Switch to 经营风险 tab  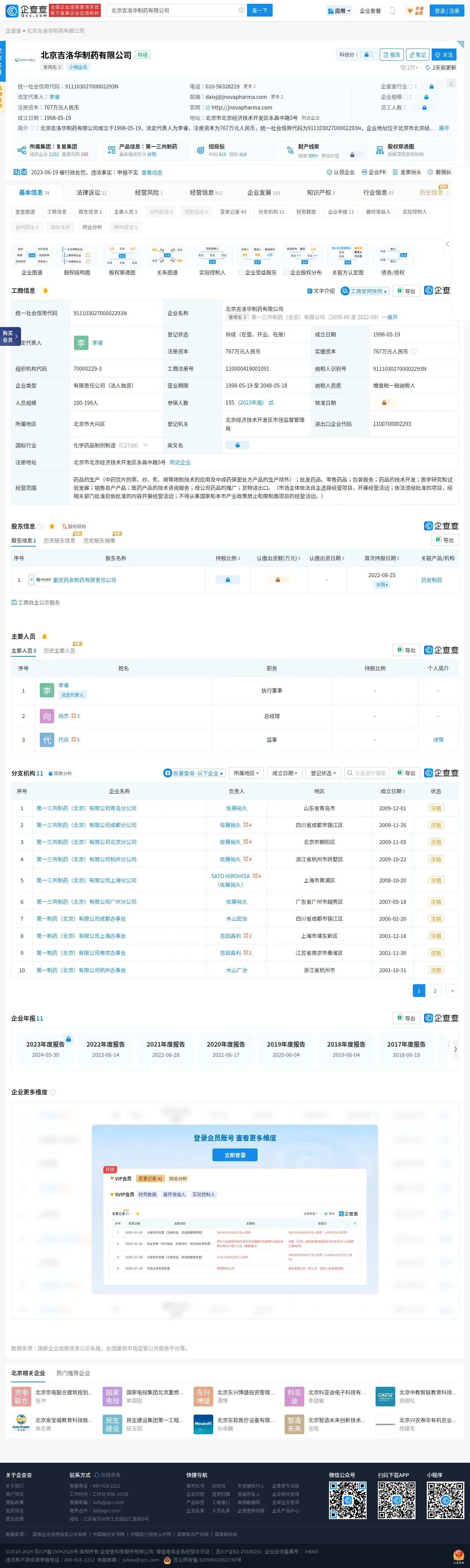[x=149, y=192]
